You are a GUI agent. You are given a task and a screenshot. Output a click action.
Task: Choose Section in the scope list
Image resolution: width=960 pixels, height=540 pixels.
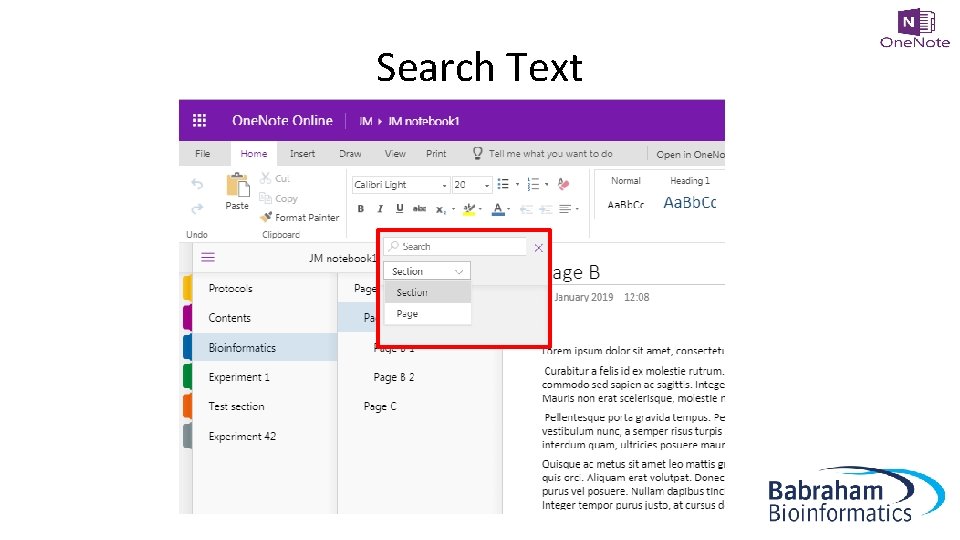[427, 292]
